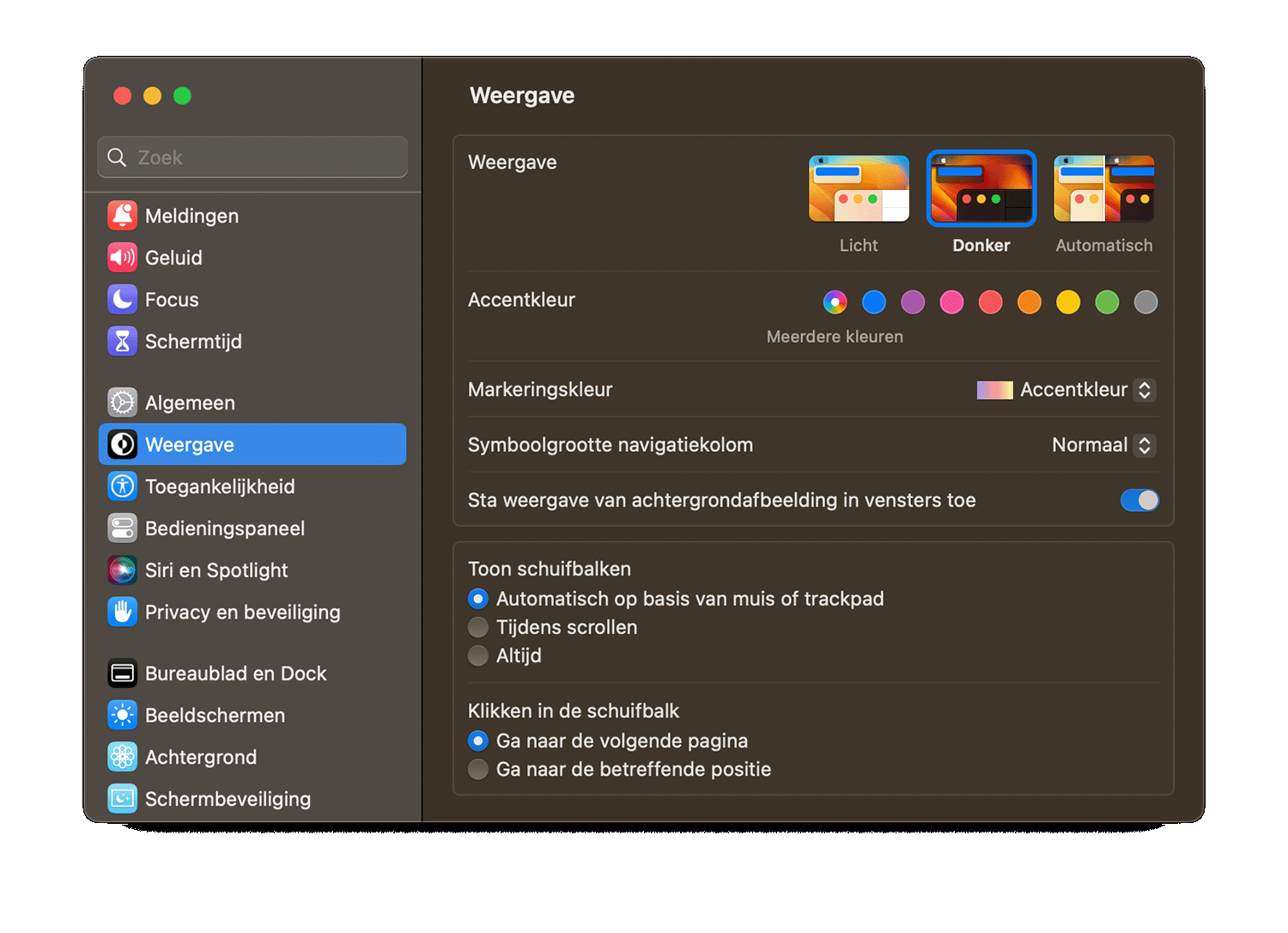Open Schermtijd hourglass icon

tap(122, 341)
